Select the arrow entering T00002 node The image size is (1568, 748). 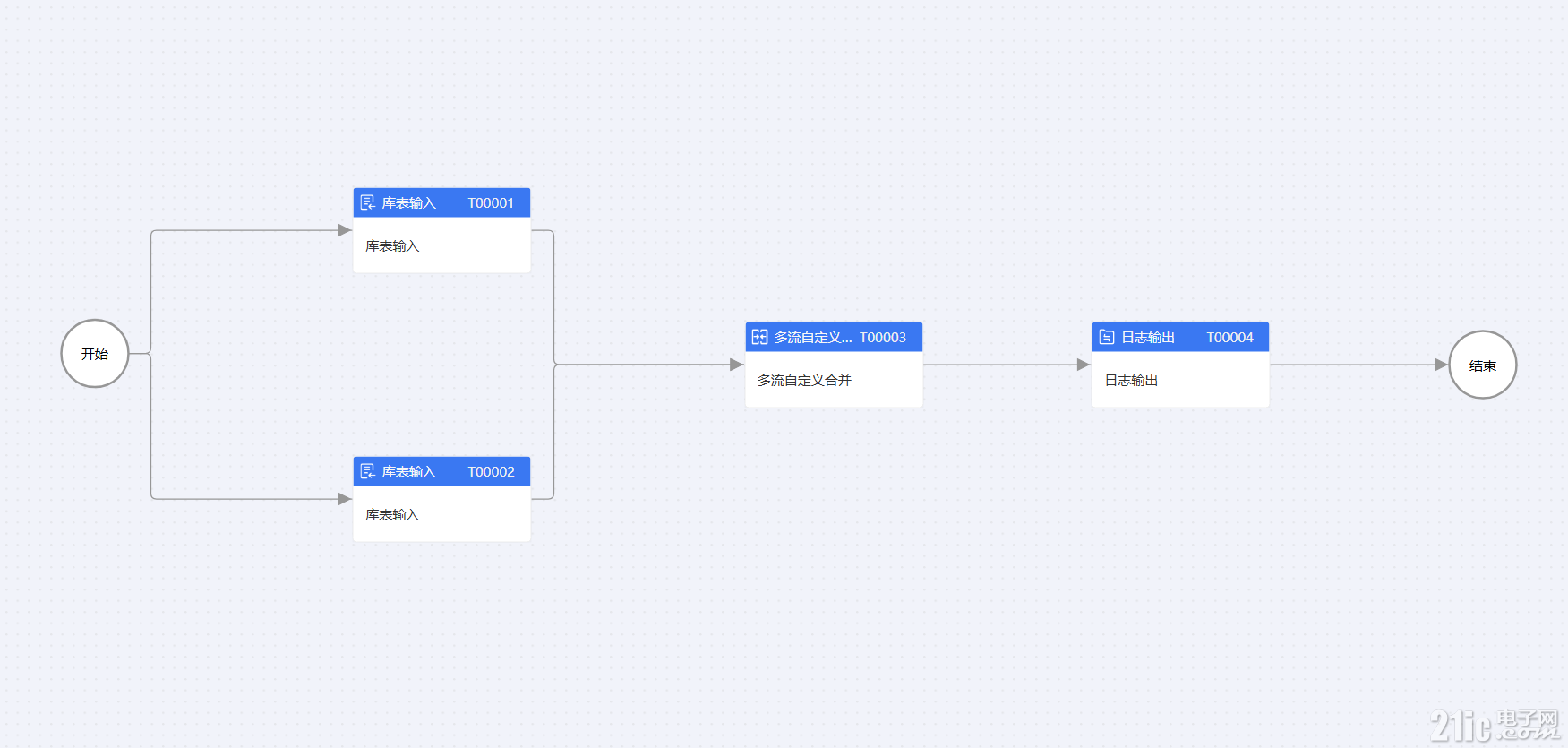(x=345, y=499)
